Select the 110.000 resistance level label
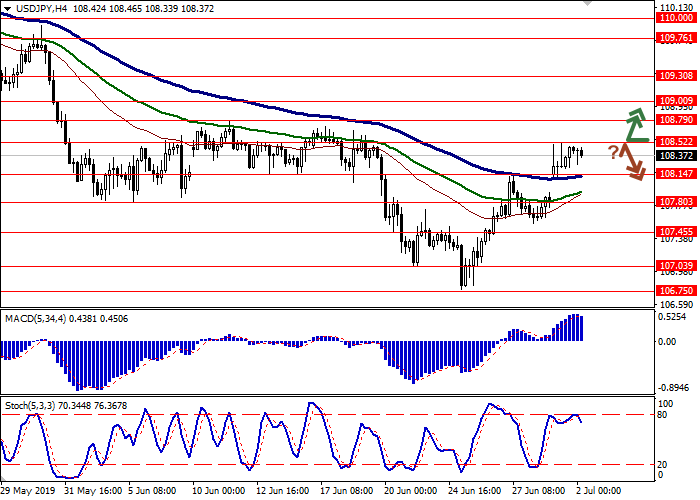This screenshot has width=700, height=500. [675, 18]
